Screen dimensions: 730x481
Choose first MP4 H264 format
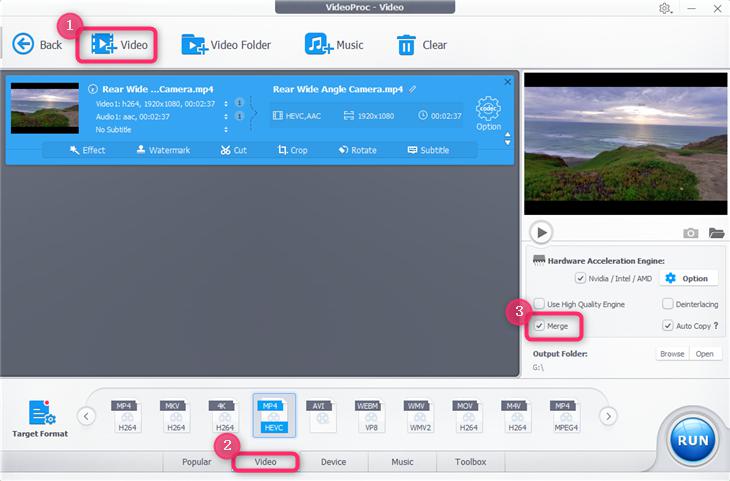127,416
